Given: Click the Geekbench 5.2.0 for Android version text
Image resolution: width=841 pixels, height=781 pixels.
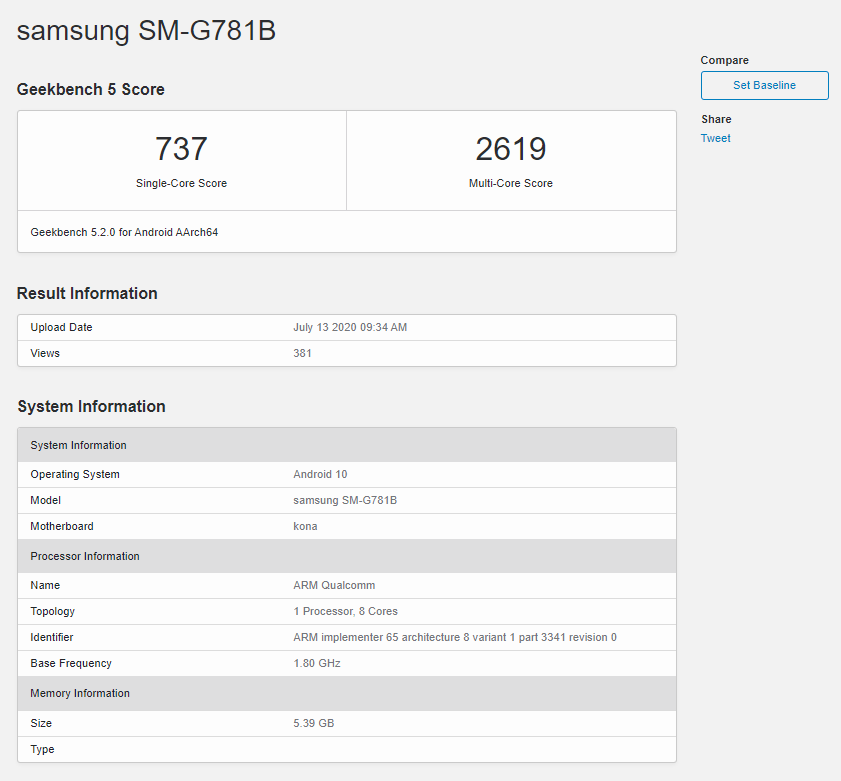Looking at the screenshot, I should [x=124, y=232].
